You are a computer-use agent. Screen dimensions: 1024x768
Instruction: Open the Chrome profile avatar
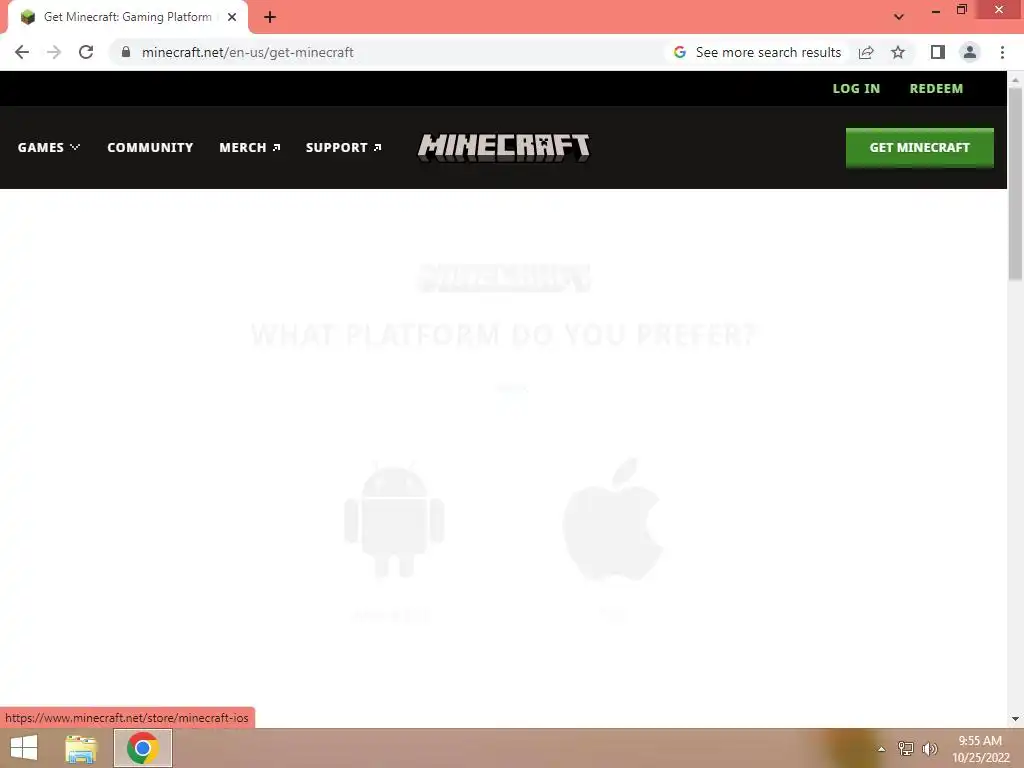[x=970, y=52]
